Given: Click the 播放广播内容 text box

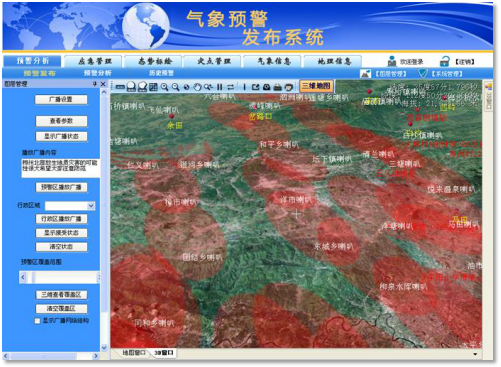Looking at the screenshot, I should click(x=60, y=168).
